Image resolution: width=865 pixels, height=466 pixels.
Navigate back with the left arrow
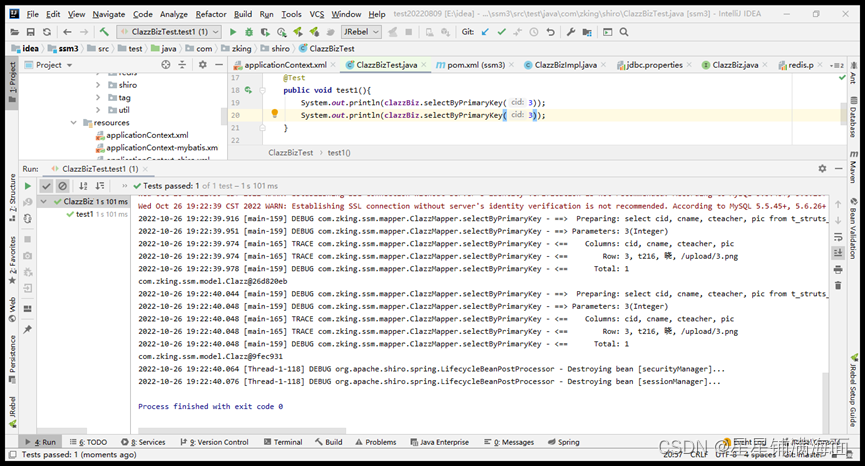67,32
